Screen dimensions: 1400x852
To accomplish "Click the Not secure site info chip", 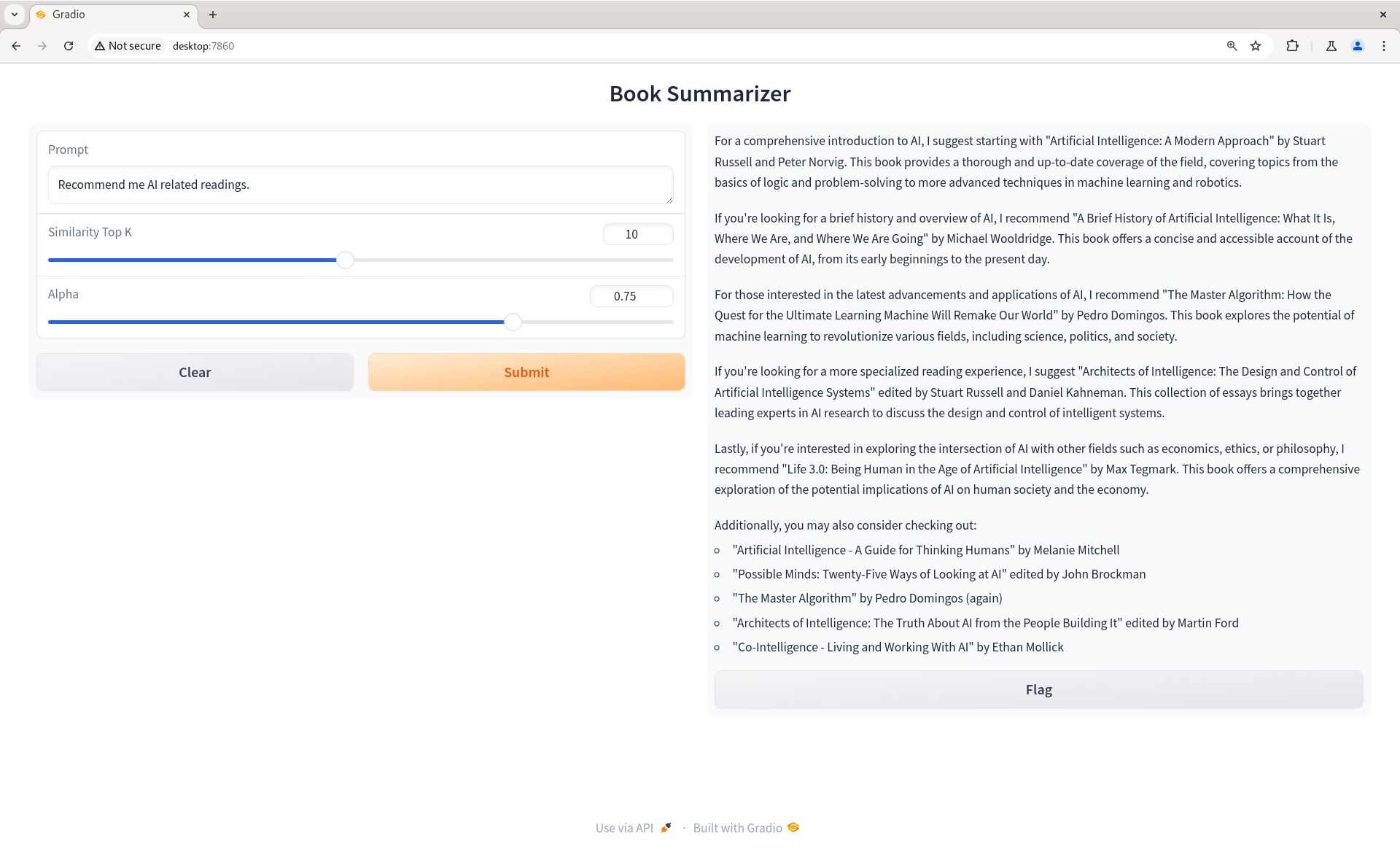I will pyautogui.click(x=128, y=46).
